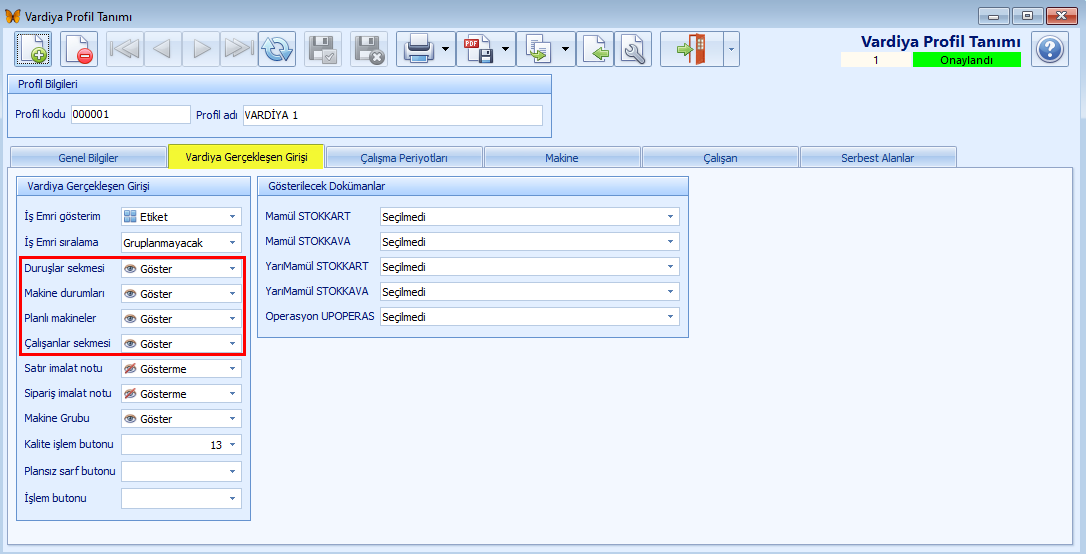Switch to the Genel Bilgiler tab
The height and width of the screenshot is (554, 1086).
pos(87,157)
